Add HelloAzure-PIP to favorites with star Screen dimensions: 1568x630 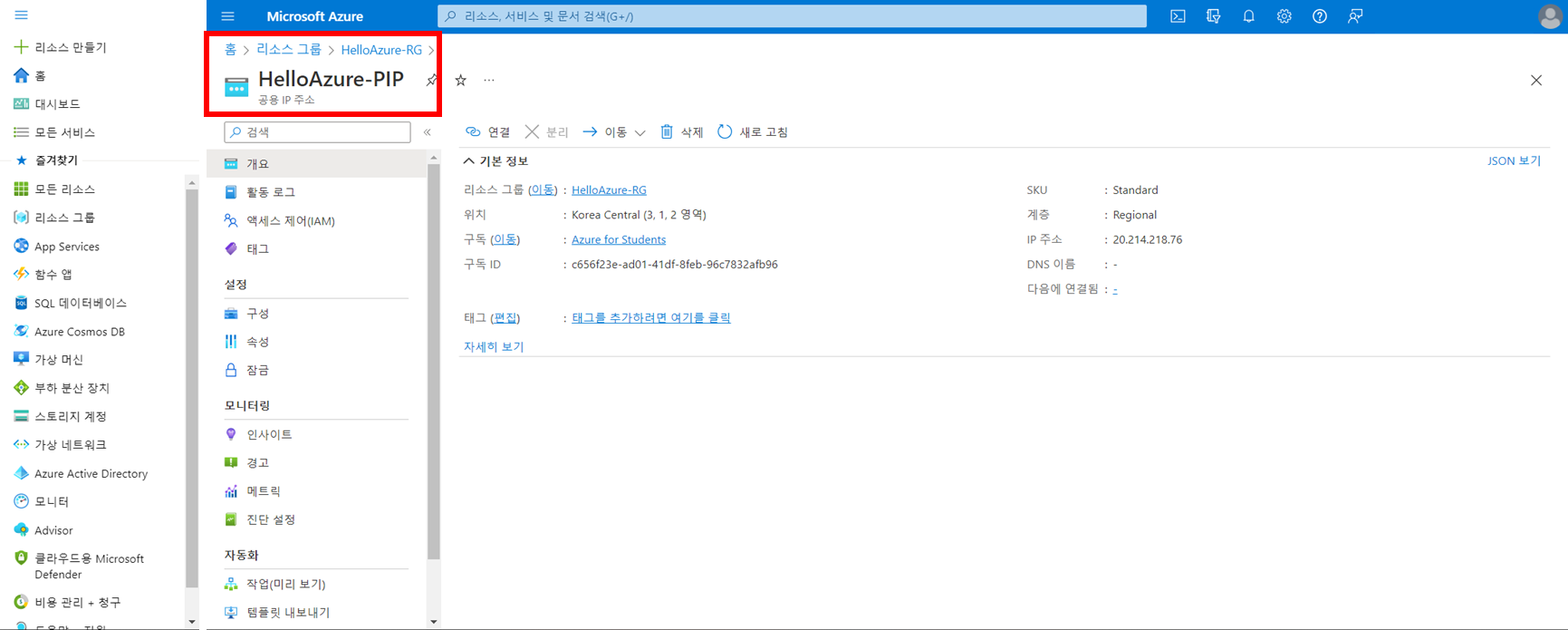460,80
